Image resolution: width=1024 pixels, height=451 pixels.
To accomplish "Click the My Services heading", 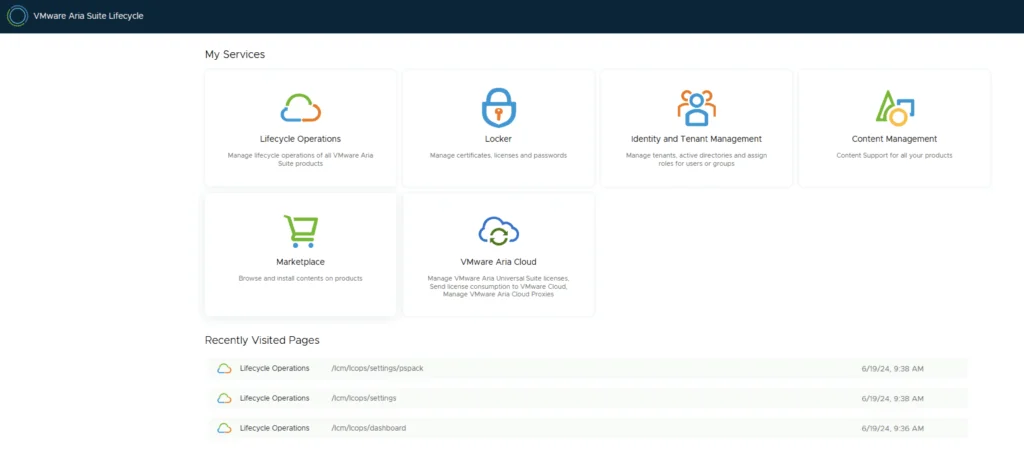I will 235,54.
